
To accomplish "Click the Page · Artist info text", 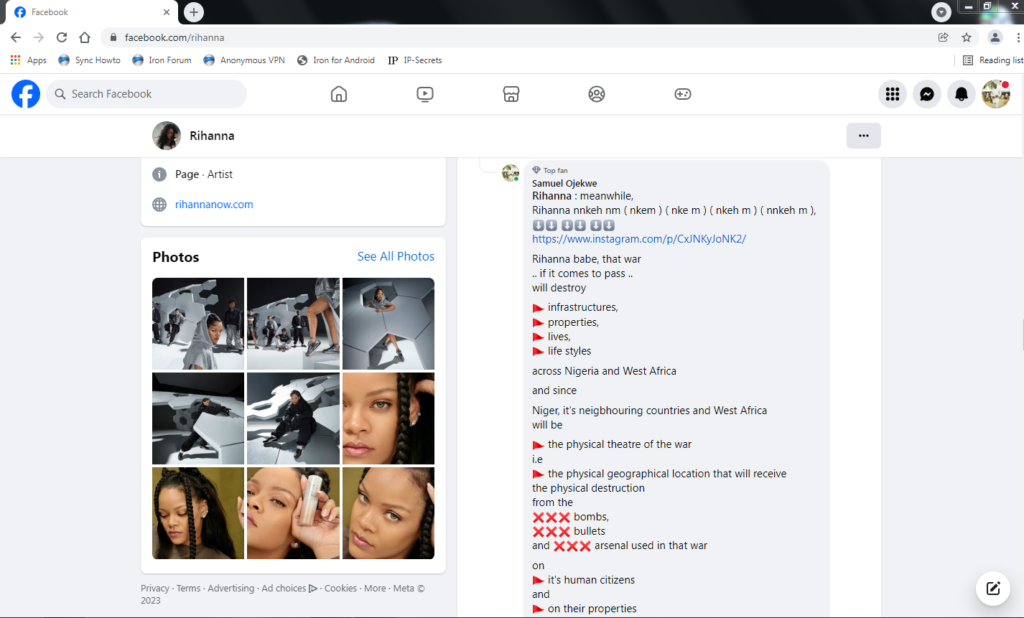I will (x=204, y=174).
